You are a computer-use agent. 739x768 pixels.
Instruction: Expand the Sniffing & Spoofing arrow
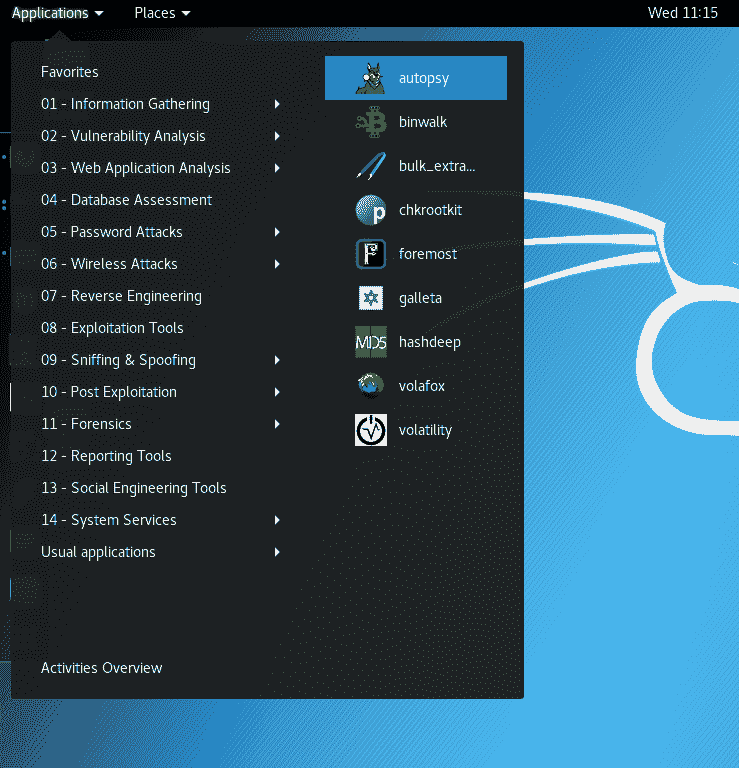click(x=277, y=360)
